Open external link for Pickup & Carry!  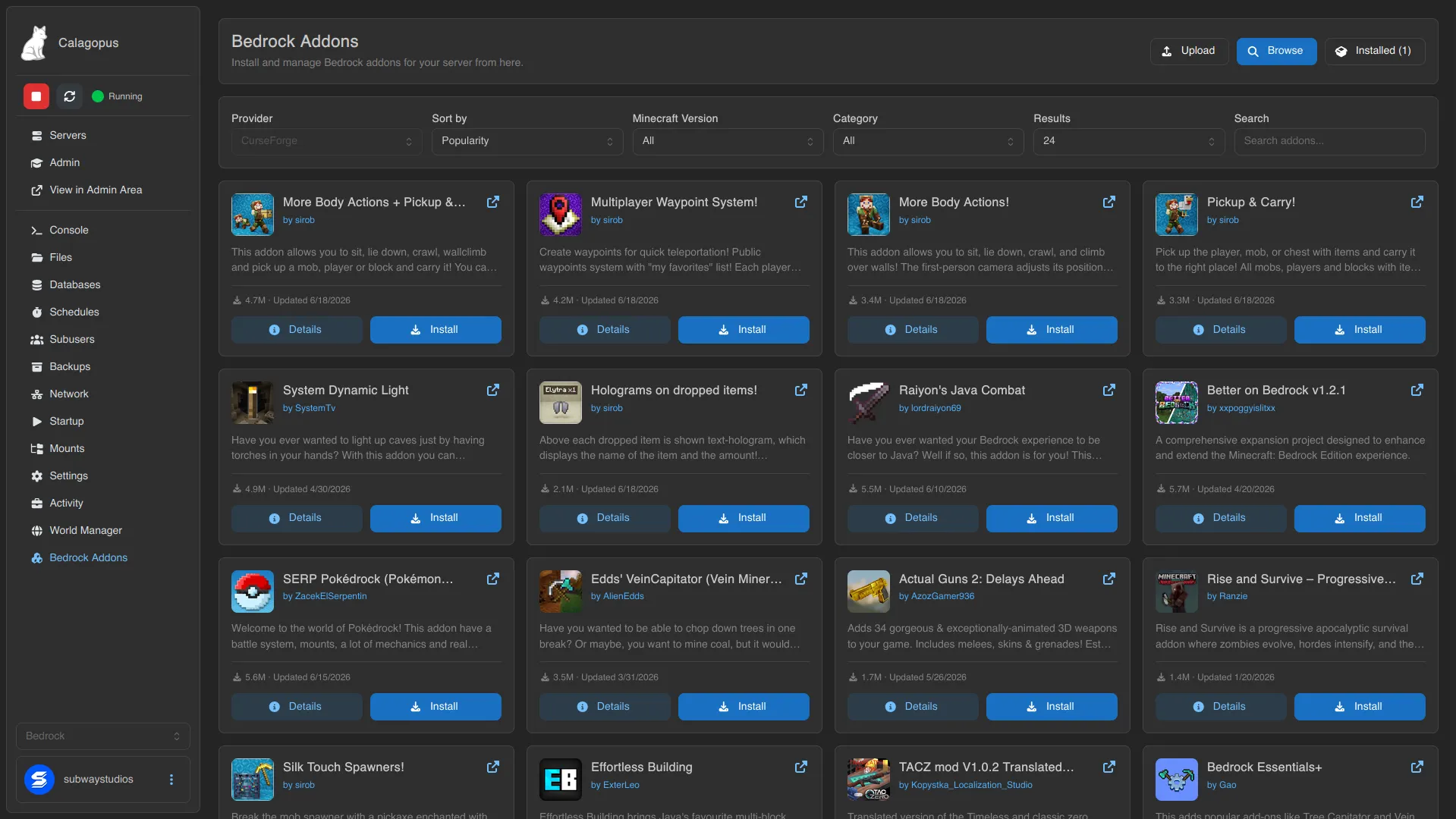pyautogui.click(x=1417, y=202)
